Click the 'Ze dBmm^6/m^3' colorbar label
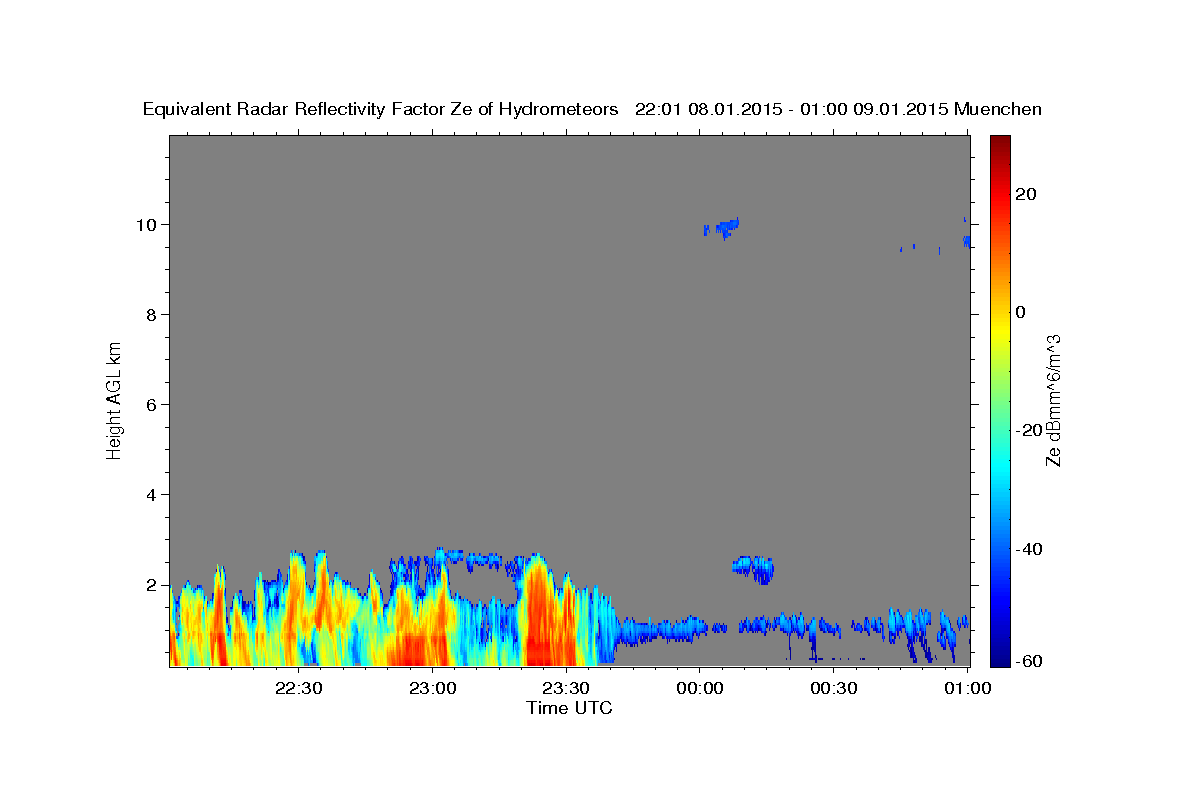Viewport: 1200px width, 800px height. click(x=1052, y=400)
